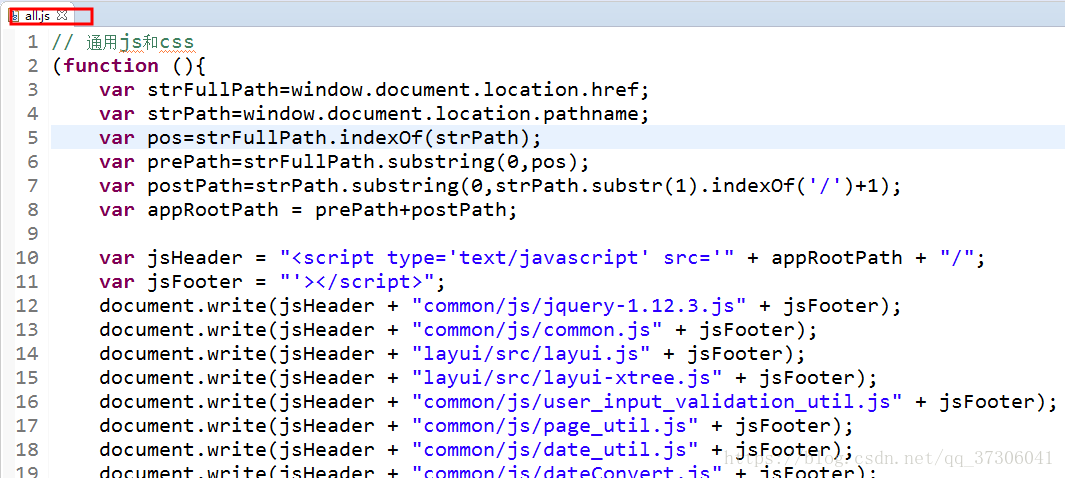Click line number 7 in the gutter

tap(33, 186)
